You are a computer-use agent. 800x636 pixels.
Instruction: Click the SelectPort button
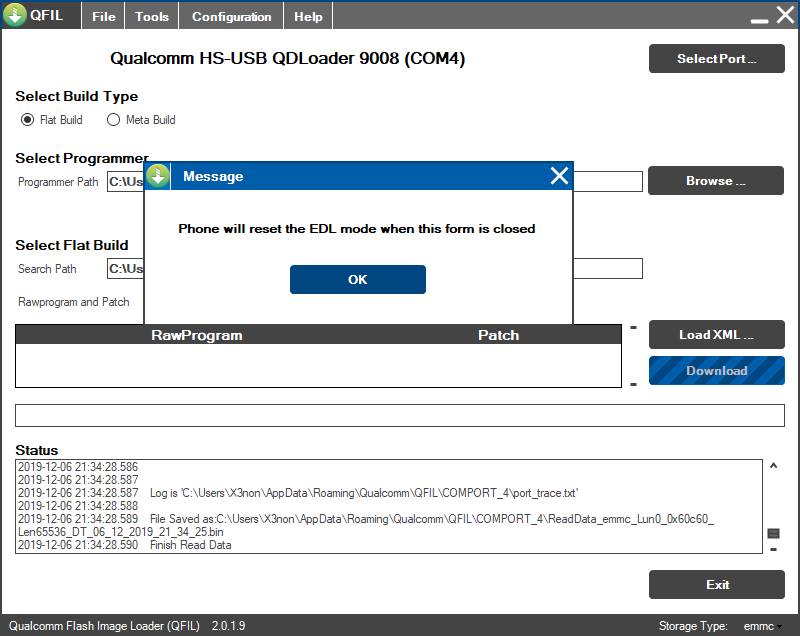coord(716,59)
